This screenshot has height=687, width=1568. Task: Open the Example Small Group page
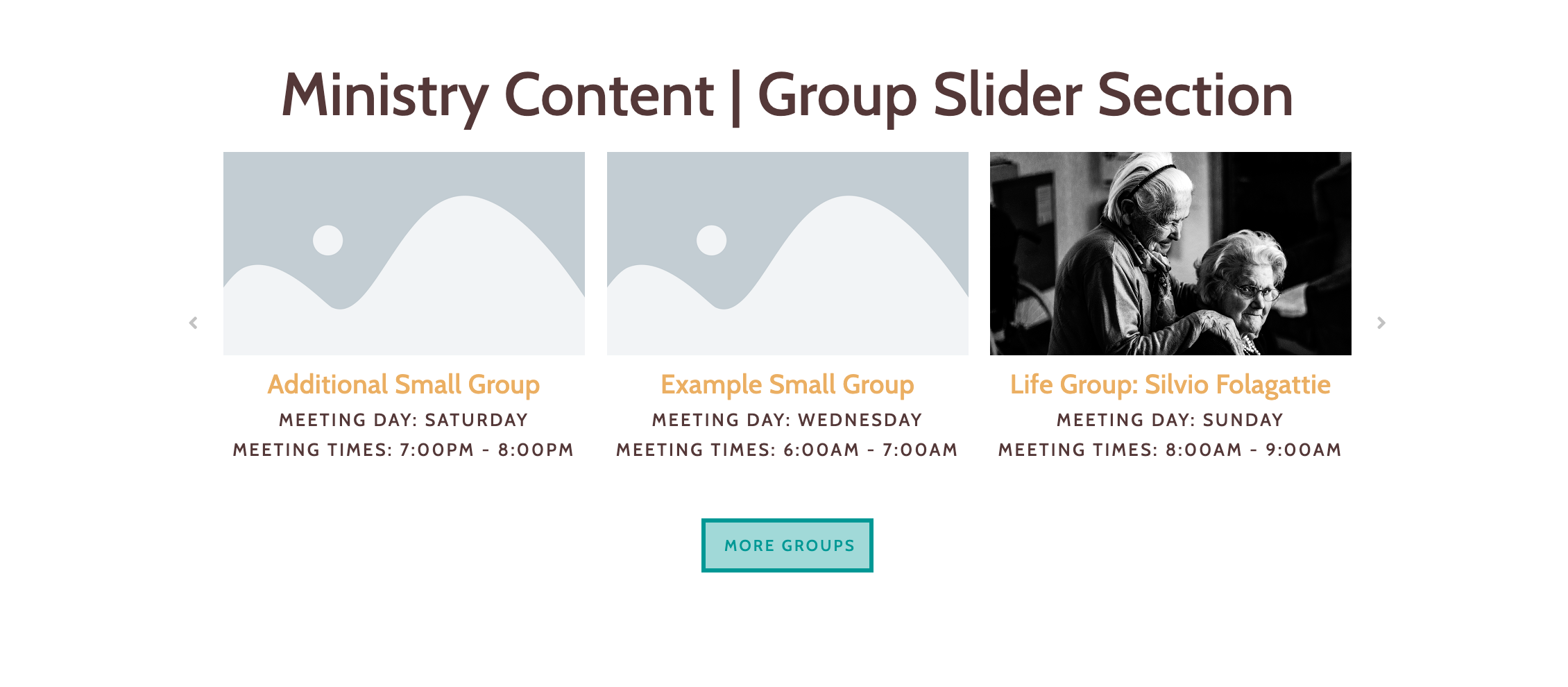(787, 384)
